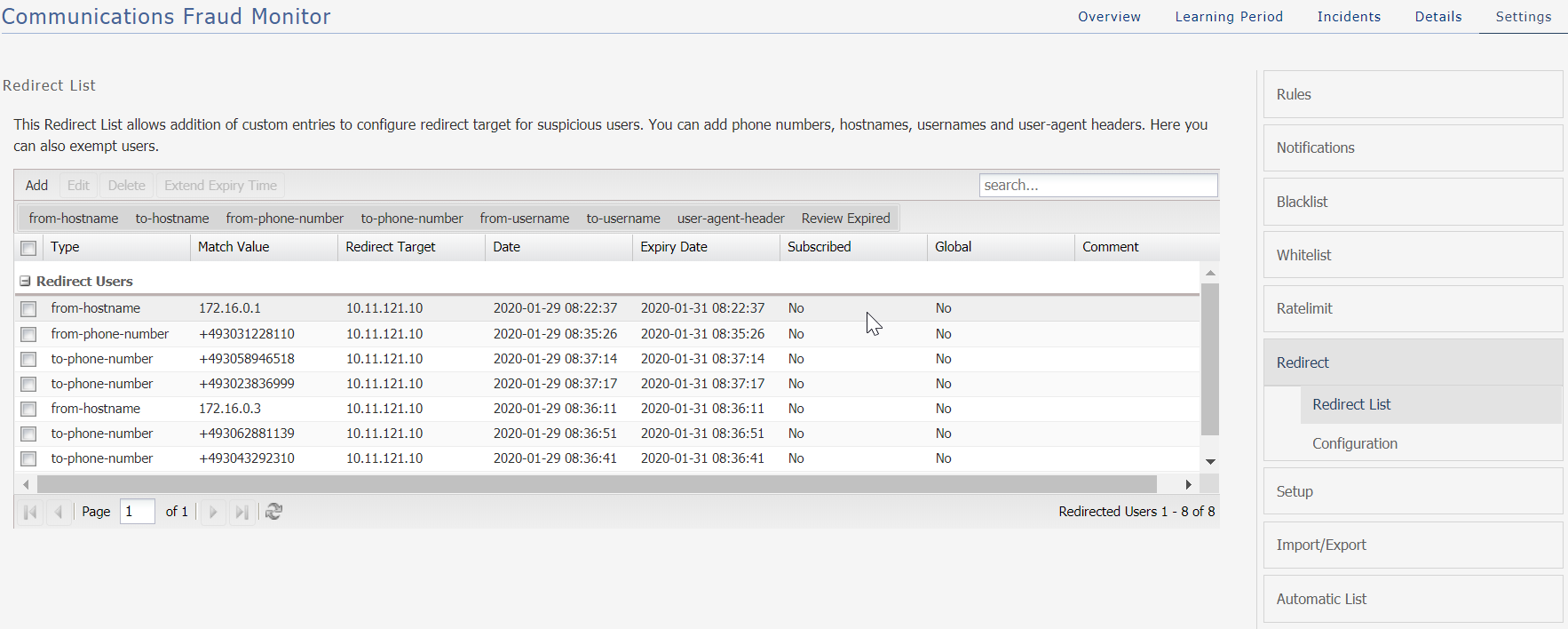Go to last page icon
The image size is (1568, 629).
(242, 512)
